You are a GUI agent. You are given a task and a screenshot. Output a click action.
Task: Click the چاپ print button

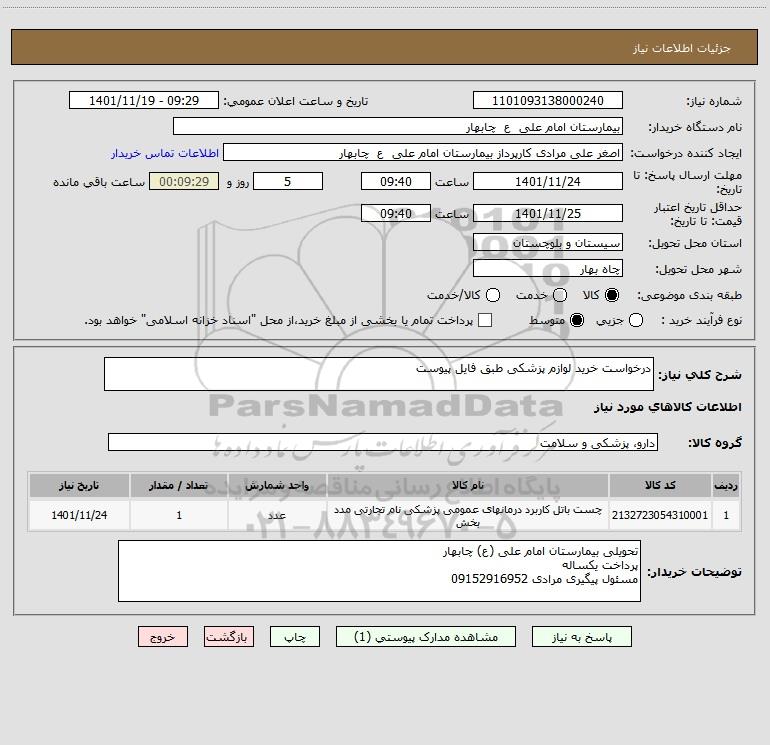[x=295, y=637]
